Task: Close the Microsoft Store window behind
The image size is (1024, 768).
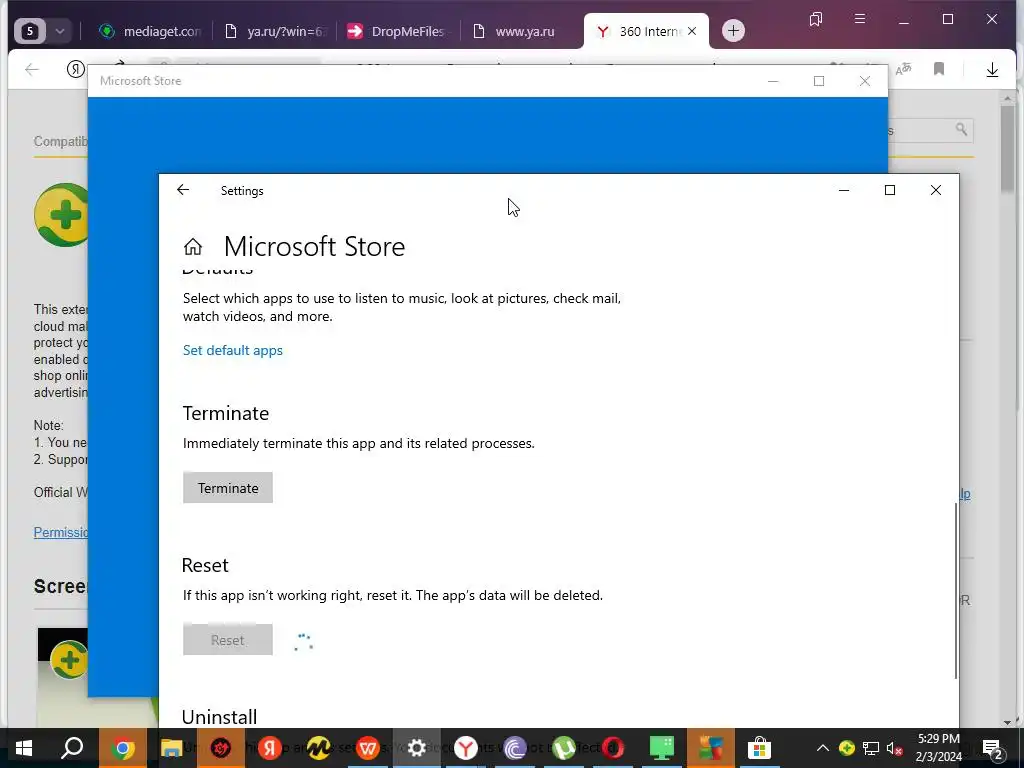Action: [865, 81]
